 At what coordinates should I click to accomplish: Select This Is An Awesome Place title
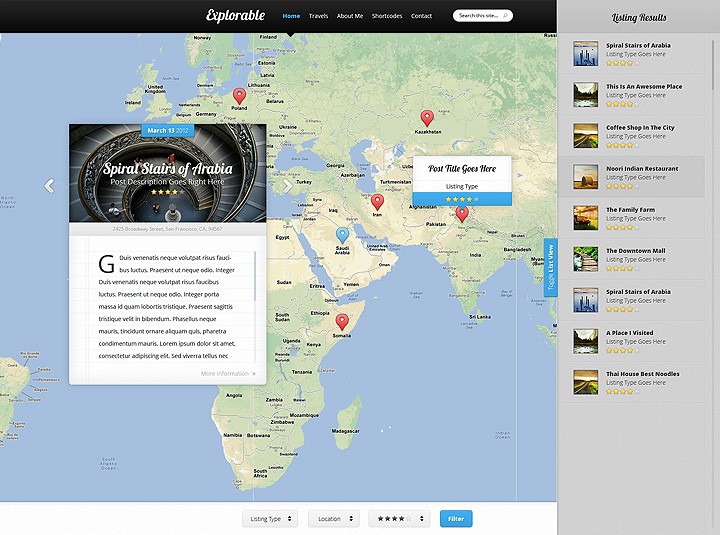[644, 86]
